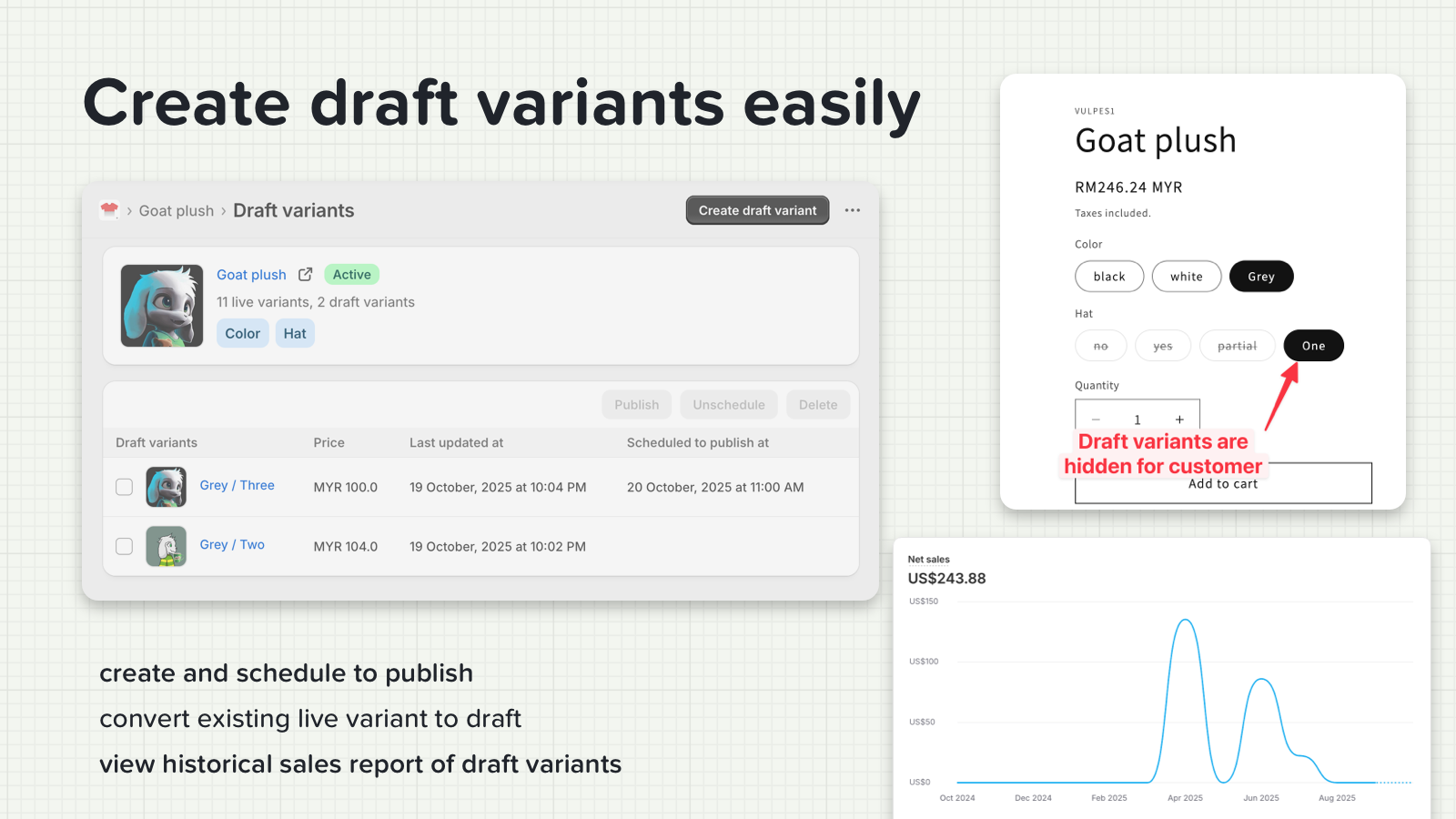This screenshot has width=1456, height=819.
Task: Click the Hat option tag
Action: click(x=295, y=334)
